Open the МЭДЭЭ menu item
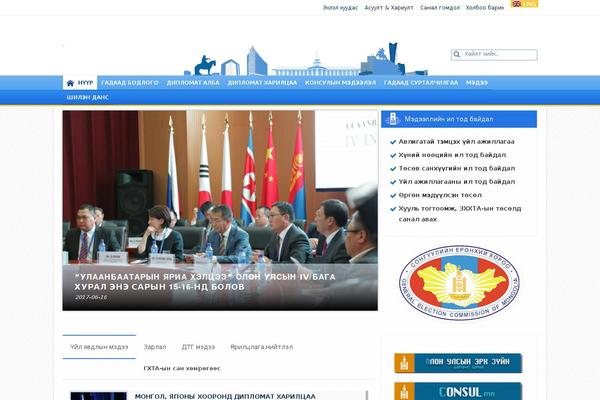 pyautogui.click(x=476, y=83)
